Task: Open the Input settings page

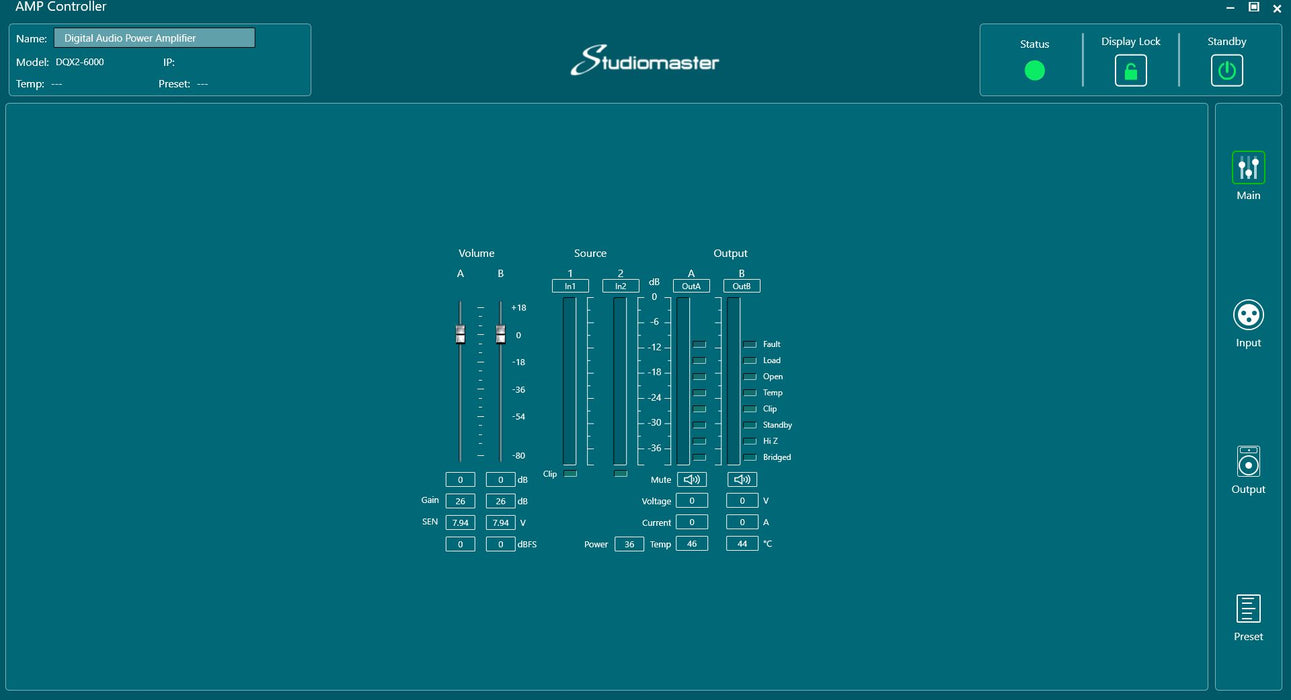Action: (1248, 316)
